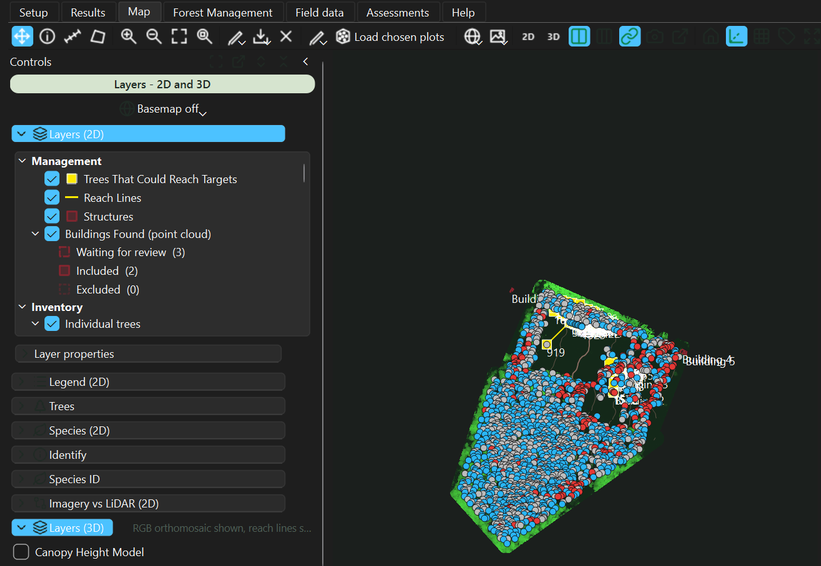The height and width of the screenshot is (566, 821).
Task: Select the polygon area tool
Action: [x=98, y=37]
